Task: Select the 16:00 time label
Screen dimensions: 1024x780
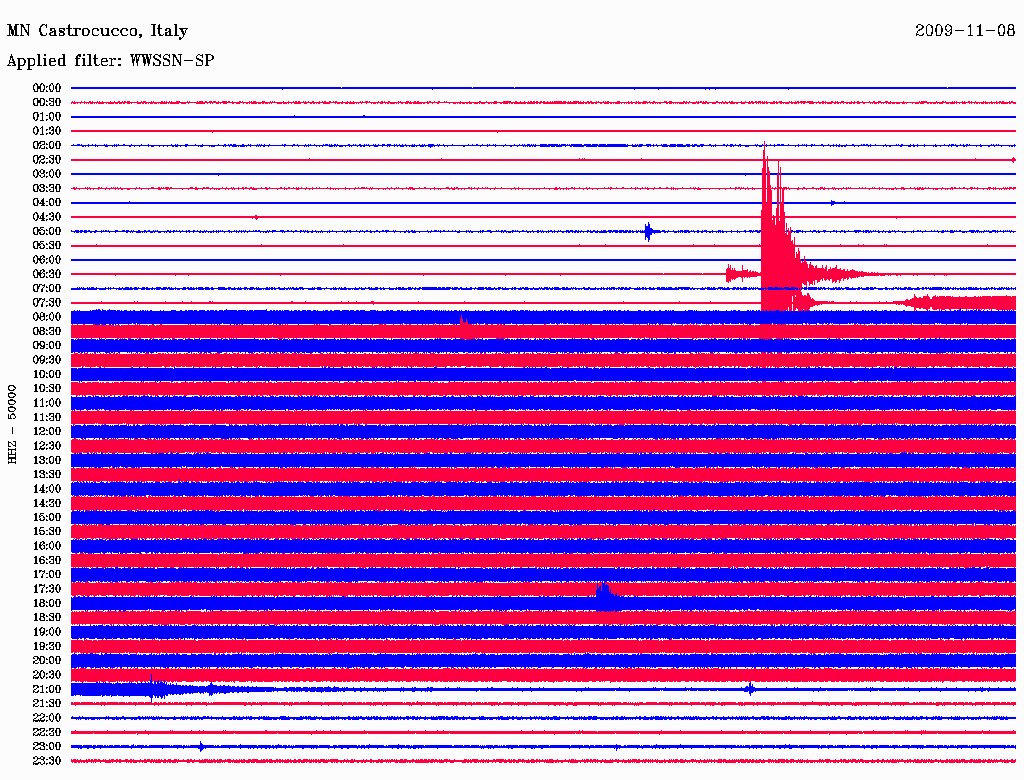Action: pos(47,546)
